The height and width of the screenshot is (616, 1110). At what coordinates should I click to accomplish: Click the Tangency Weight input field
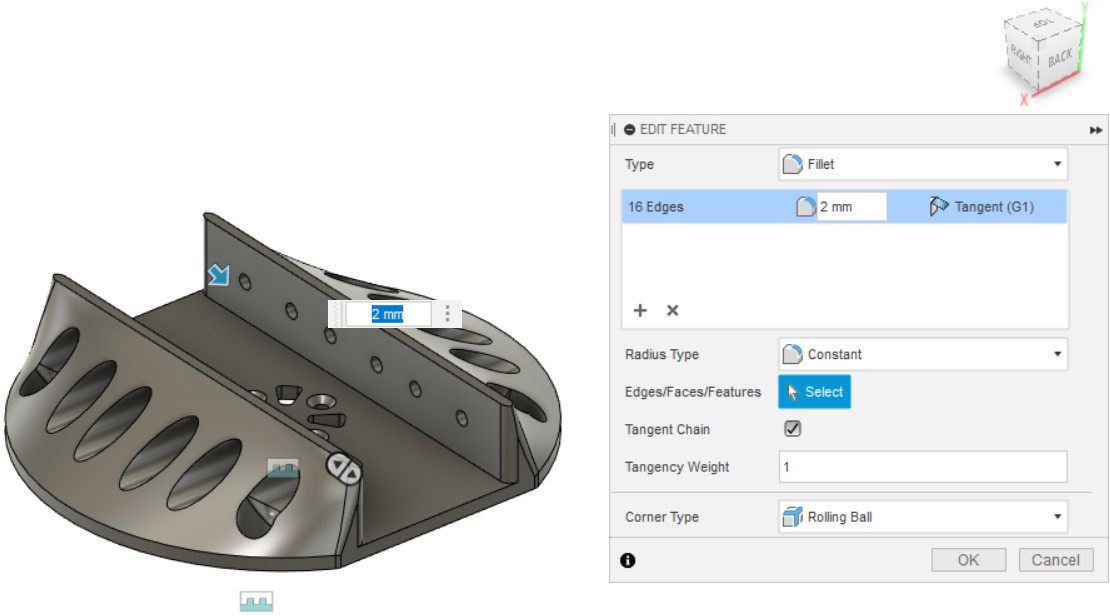coord(922,467)
